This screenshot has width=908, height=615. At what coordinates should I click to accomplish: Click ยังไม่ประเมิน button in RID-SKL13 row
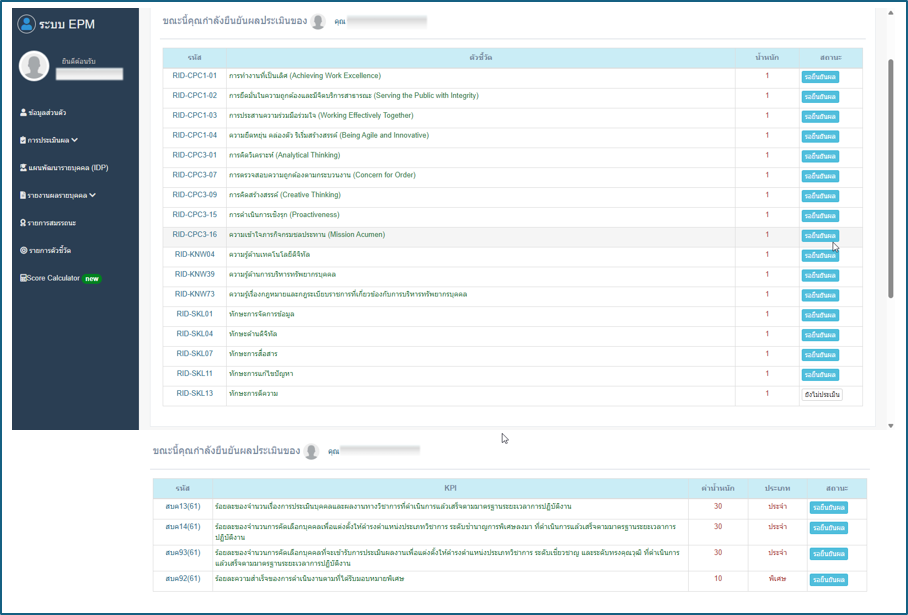822,394
